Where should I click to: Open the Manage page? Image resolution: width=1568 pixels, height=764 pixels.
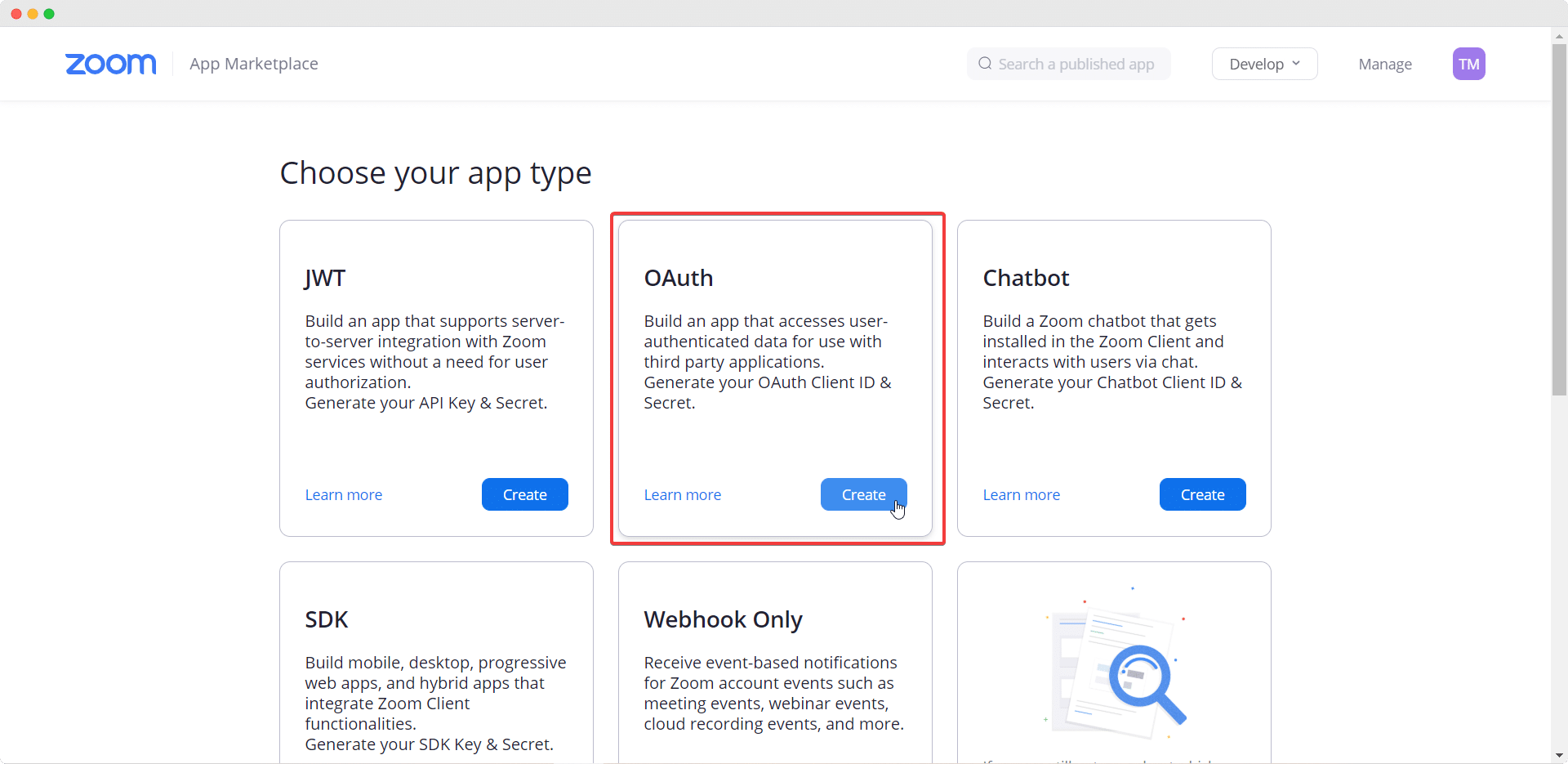point(1385,64)
